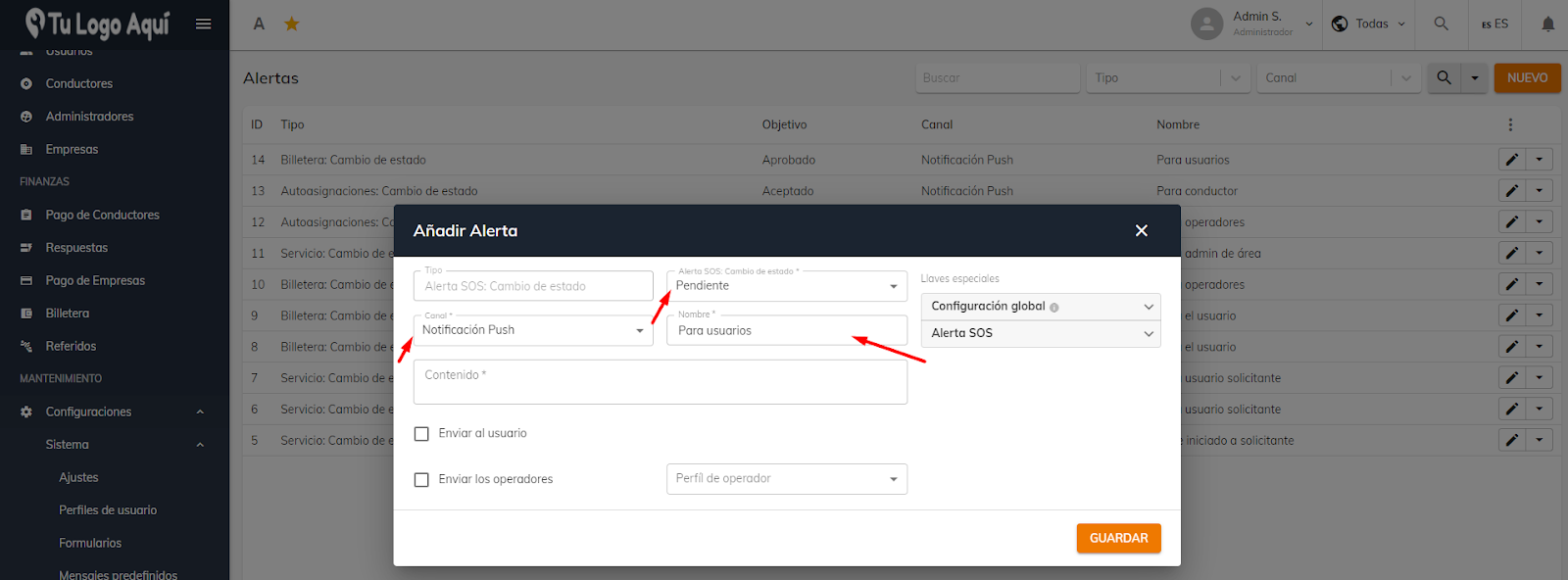Open Ajustes under Sistema
Image resolution: width=1568 pixels, height=580 pixels.
coord(78,477)
